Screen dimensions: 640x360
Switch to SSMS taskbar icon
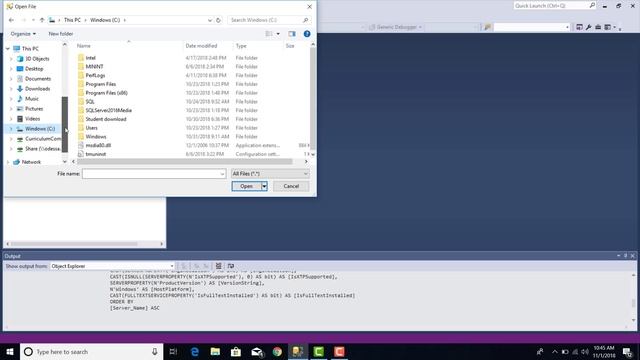tap(298, 351)
